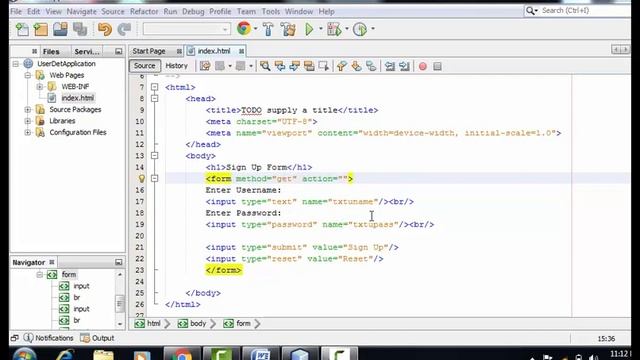Click the Next Bookmark icon
The height and width of the screenshot is (360, 640).
(x=356, y=66)
